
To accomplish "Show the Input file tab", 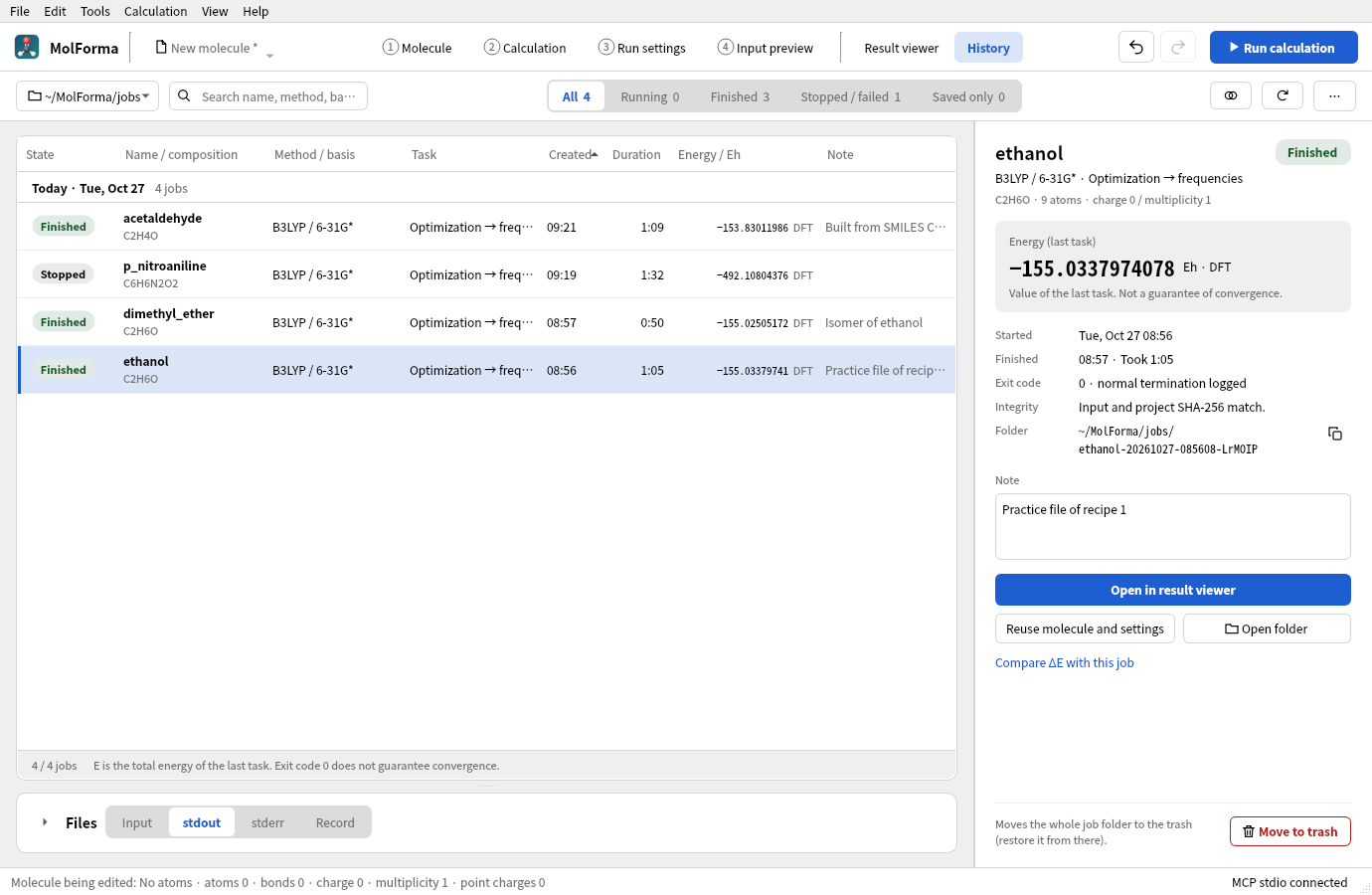I will (x=137, y=822).
